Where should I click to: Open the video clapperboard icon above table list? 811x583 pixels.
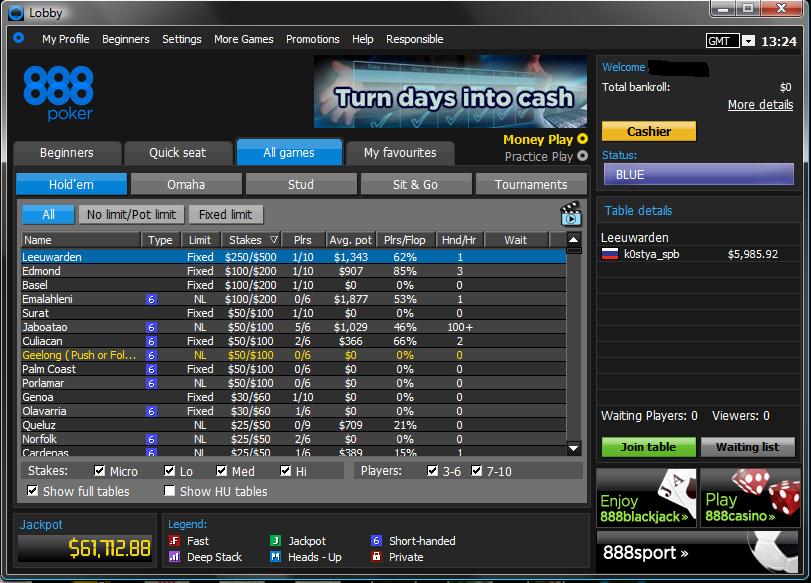point(570,214)
